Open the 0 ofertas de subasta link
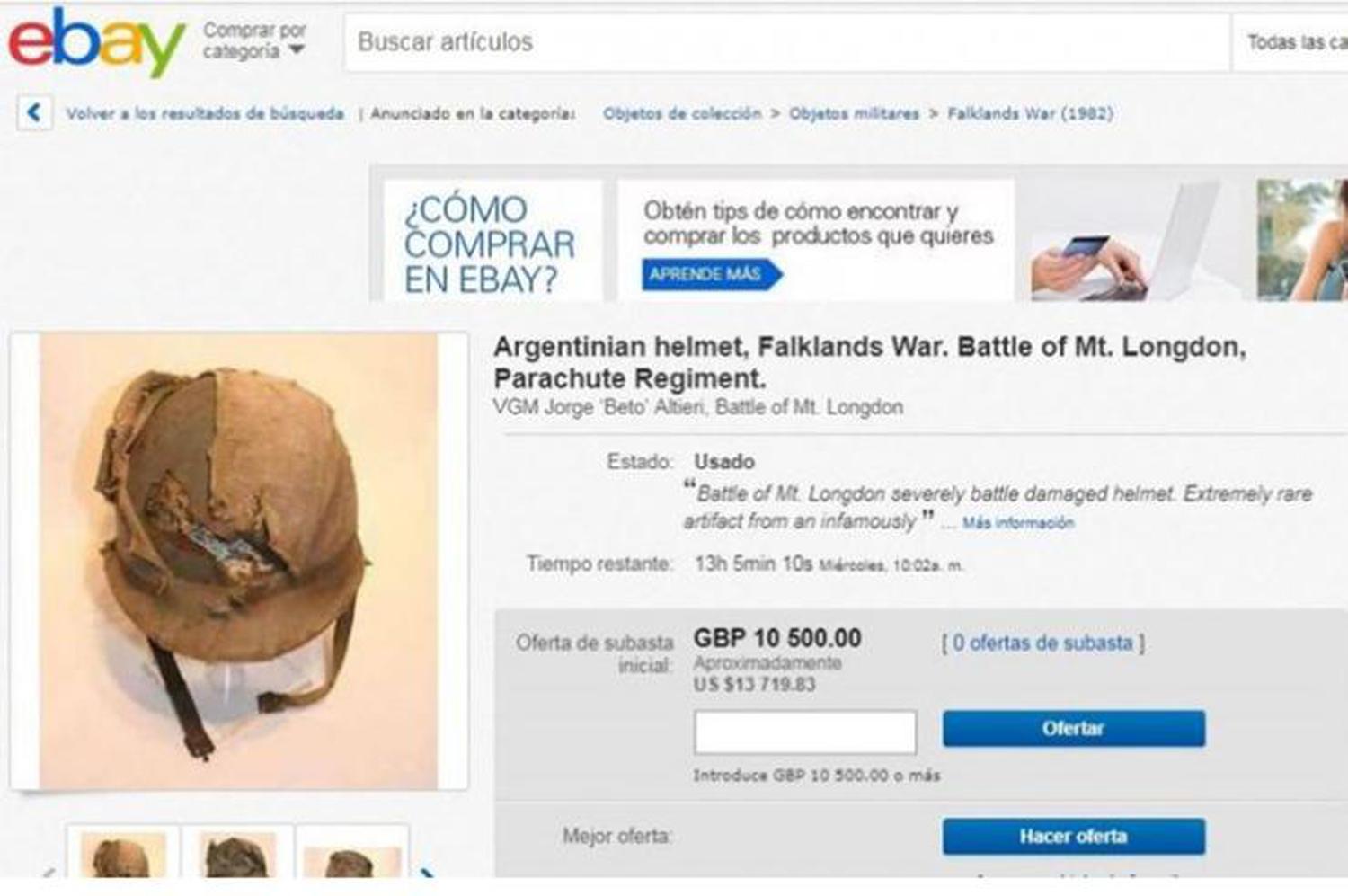The image size is (1348, 896). click(1042, 643)
